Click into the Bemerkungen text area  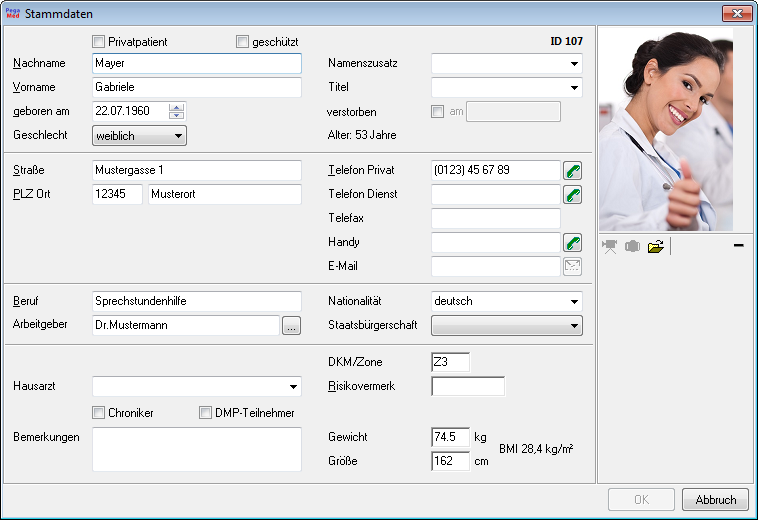pos(196,449)
